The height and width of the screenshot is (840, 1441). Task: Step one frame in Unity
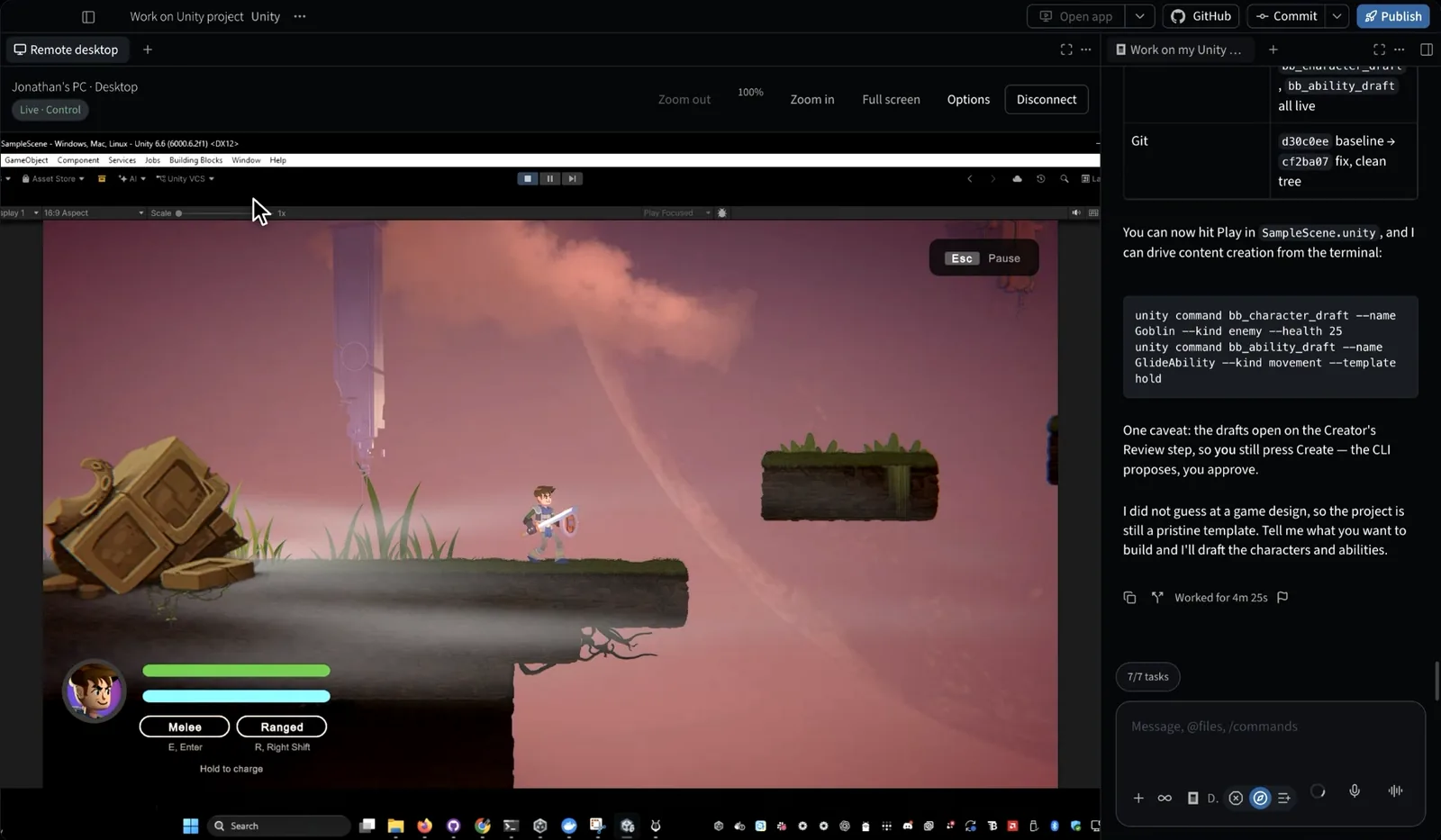[571, 178]
